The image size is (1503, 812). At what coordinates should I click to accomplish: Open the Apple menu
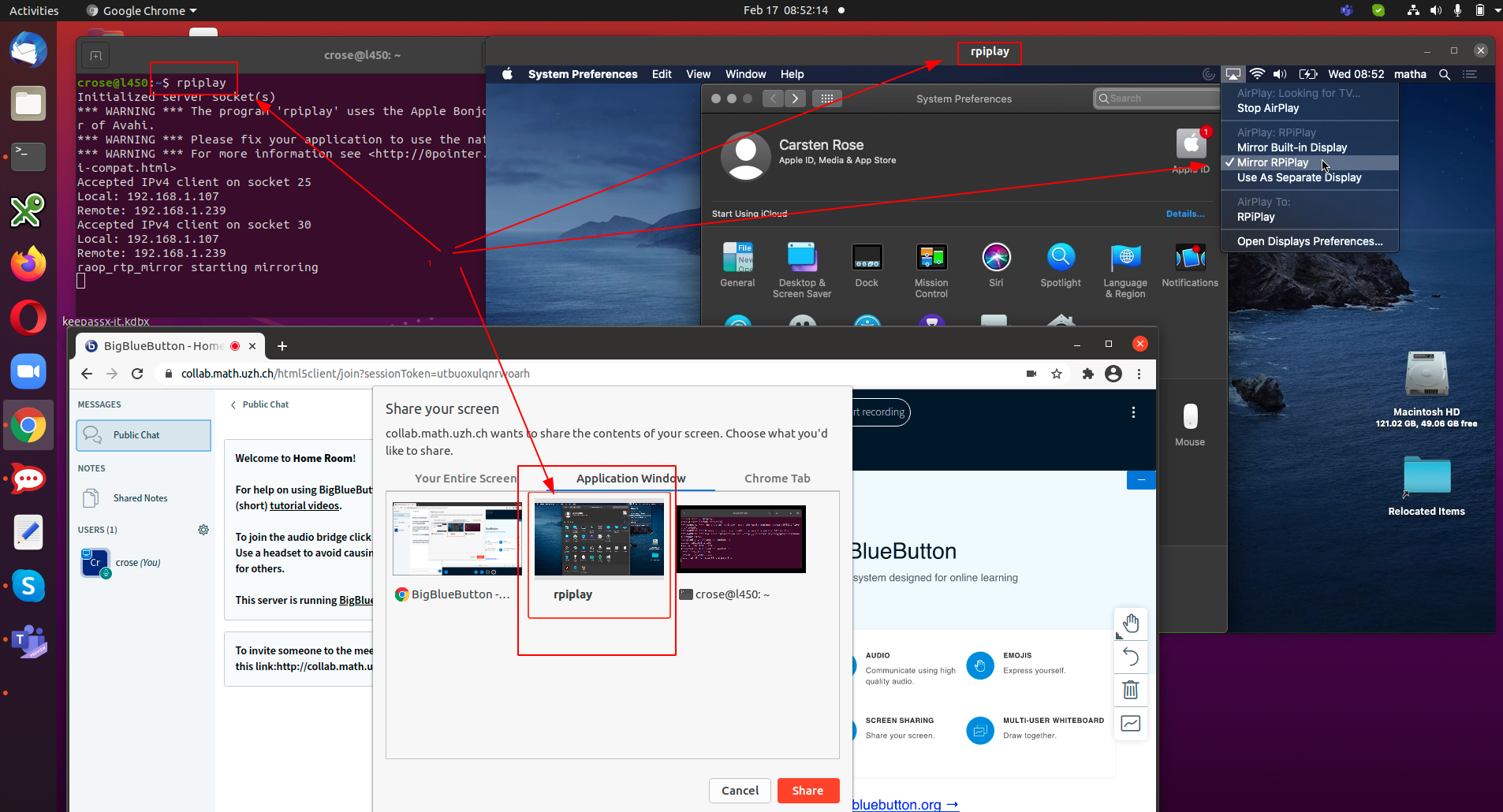point(508,74)
